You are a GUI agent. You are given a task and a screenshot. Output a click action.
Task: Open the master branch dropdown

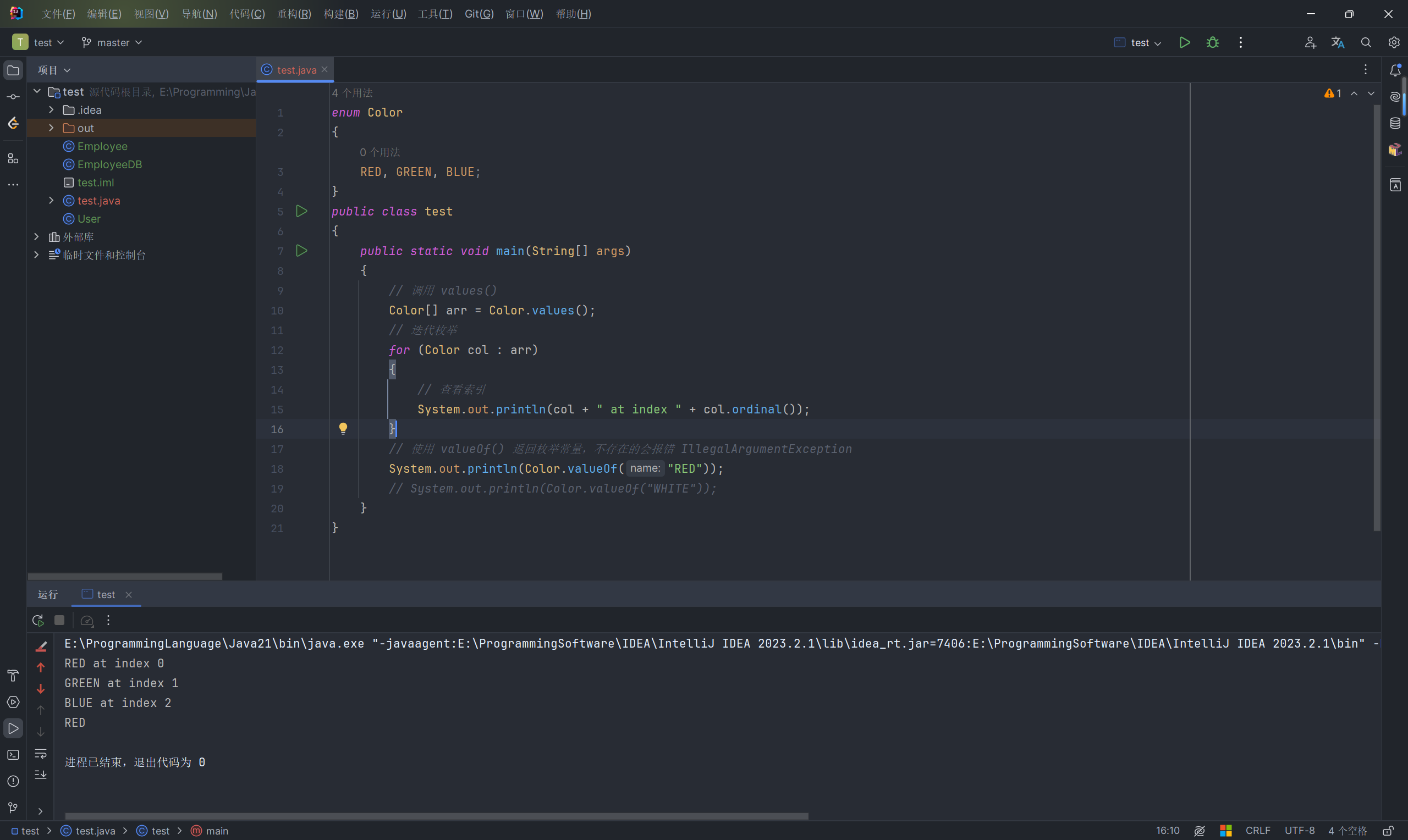(x=112, y=42)
